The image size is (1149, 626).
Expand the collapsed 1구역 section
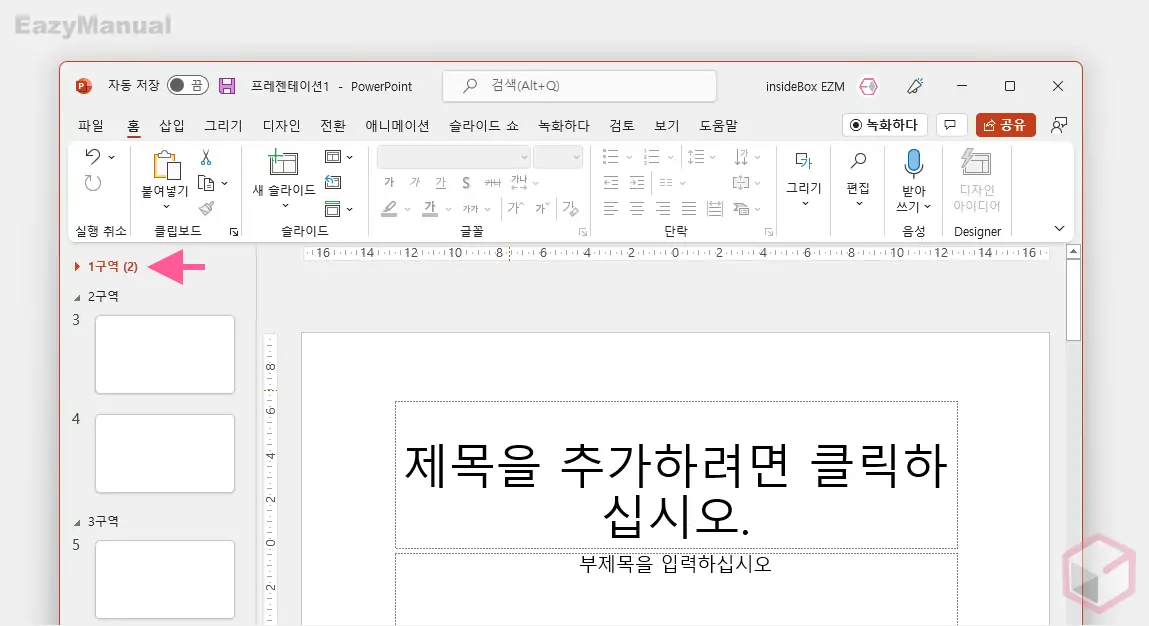pos(77,267)
